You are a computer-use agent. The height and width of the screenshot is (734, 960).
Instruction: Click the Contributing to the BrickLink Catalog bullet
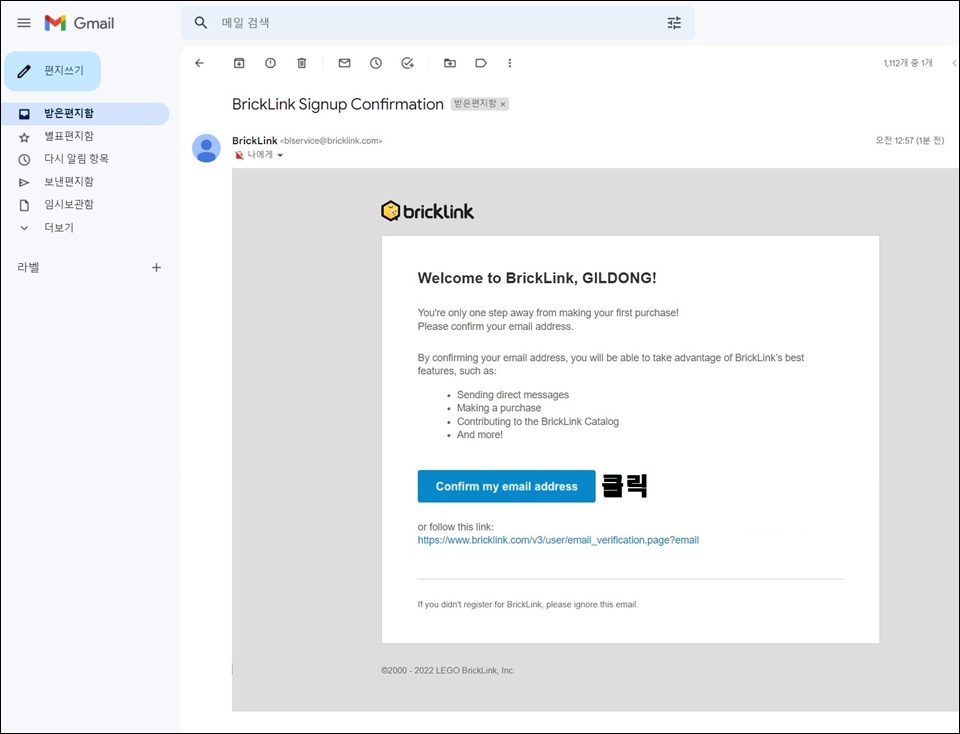pyautogui.click(x=538, y=421)
